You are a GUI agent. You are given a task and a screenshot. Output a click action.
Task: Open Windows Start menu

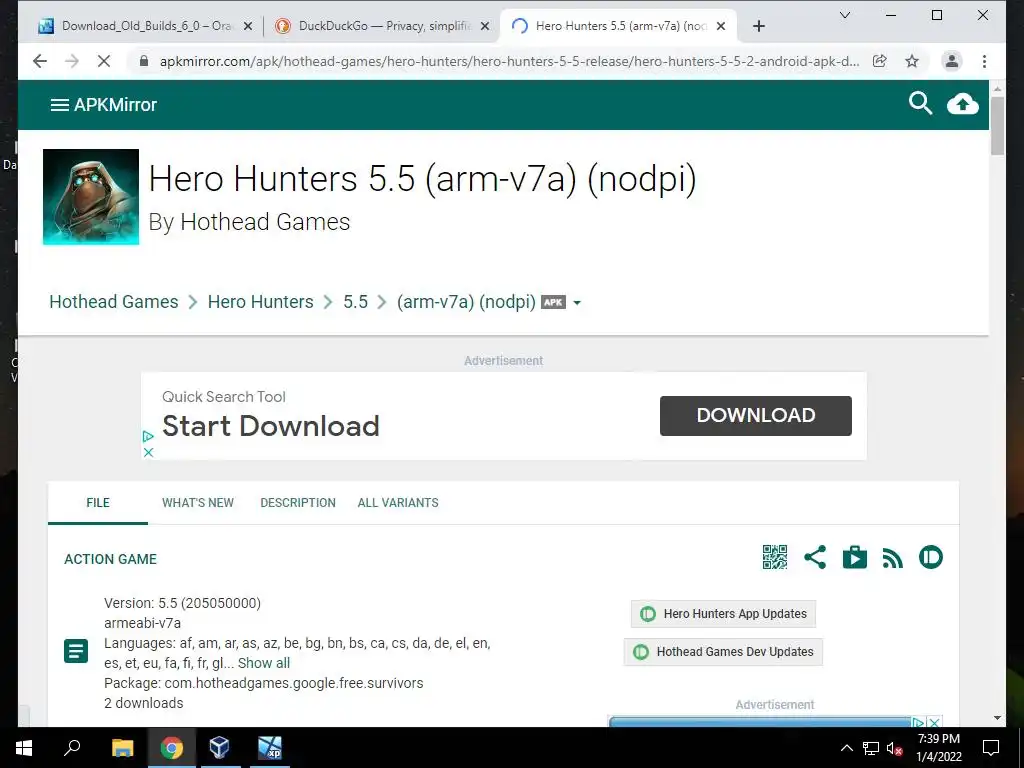[x=24, y=748]
